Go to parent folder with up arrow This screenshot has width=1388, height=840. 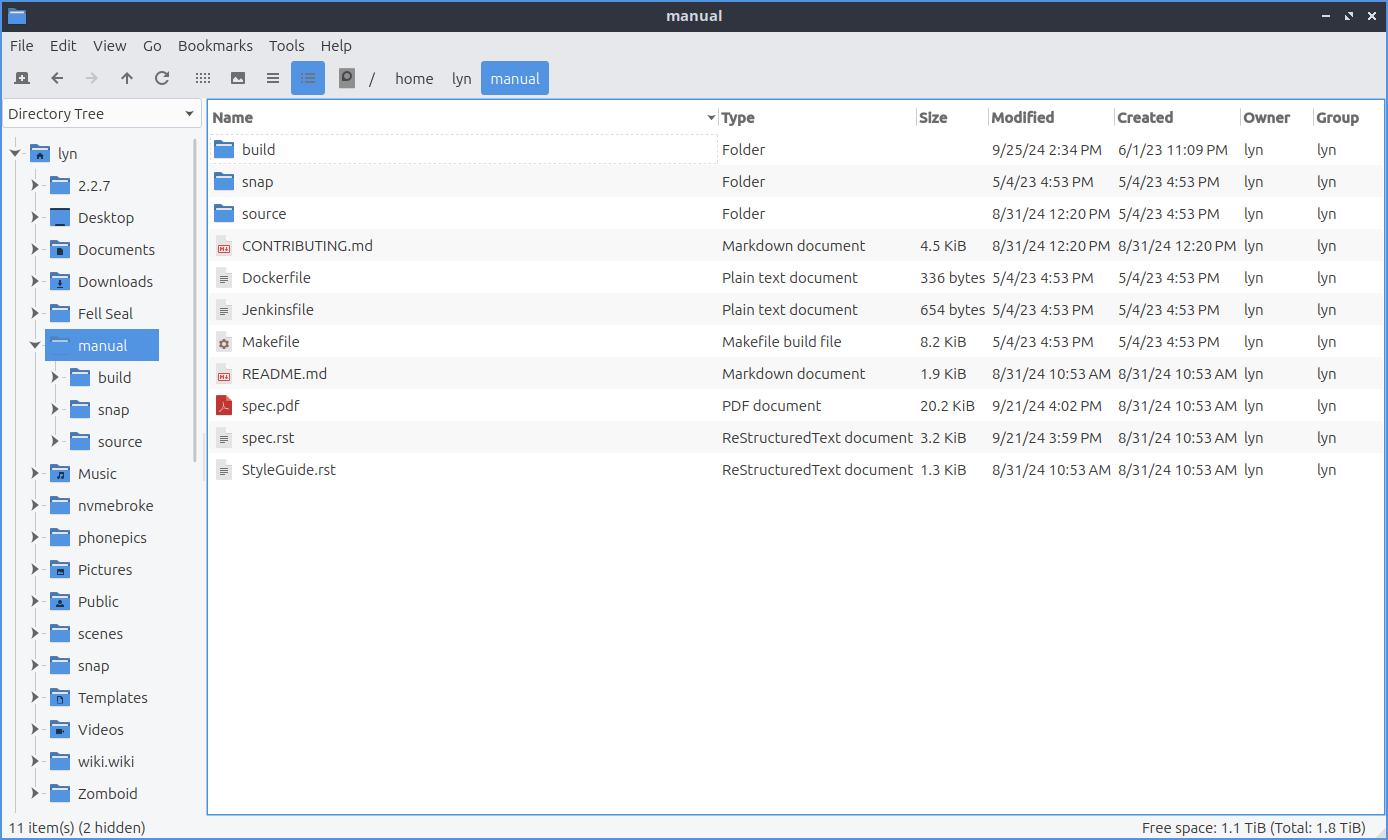[127, 78]
